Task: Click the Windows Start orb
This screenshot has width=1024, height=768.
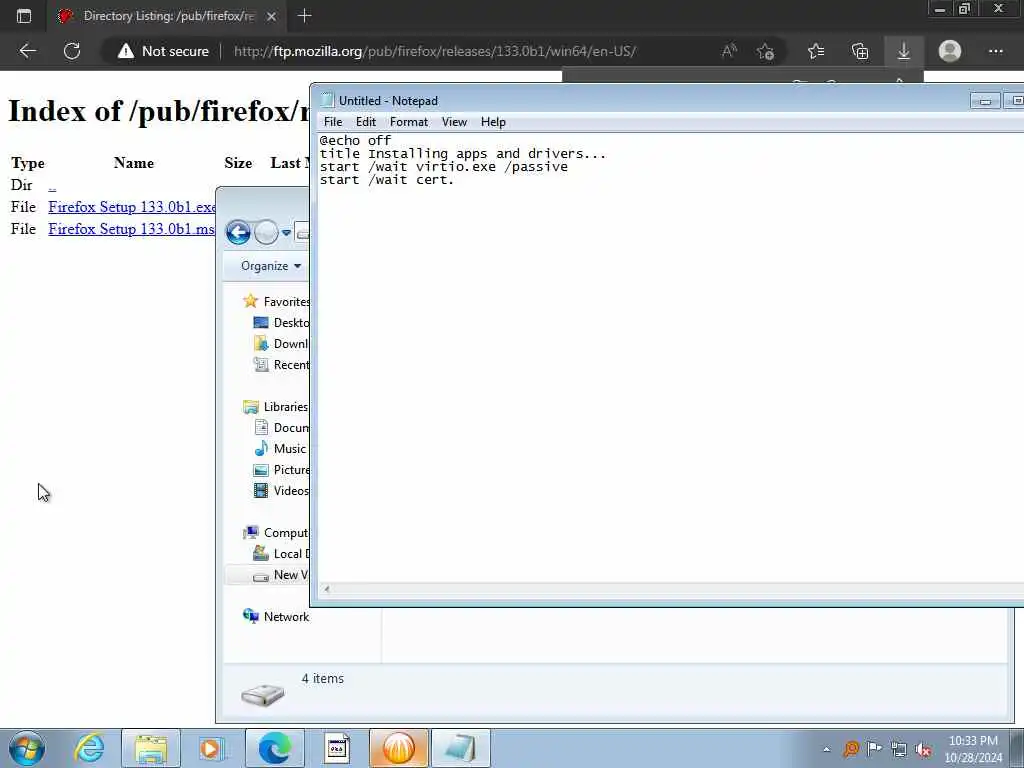Action: pos(27,748)
